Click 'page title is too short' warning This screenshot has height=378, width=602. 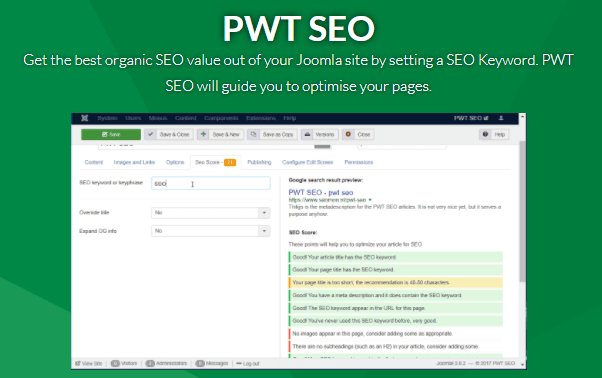[x=395, y=282]
